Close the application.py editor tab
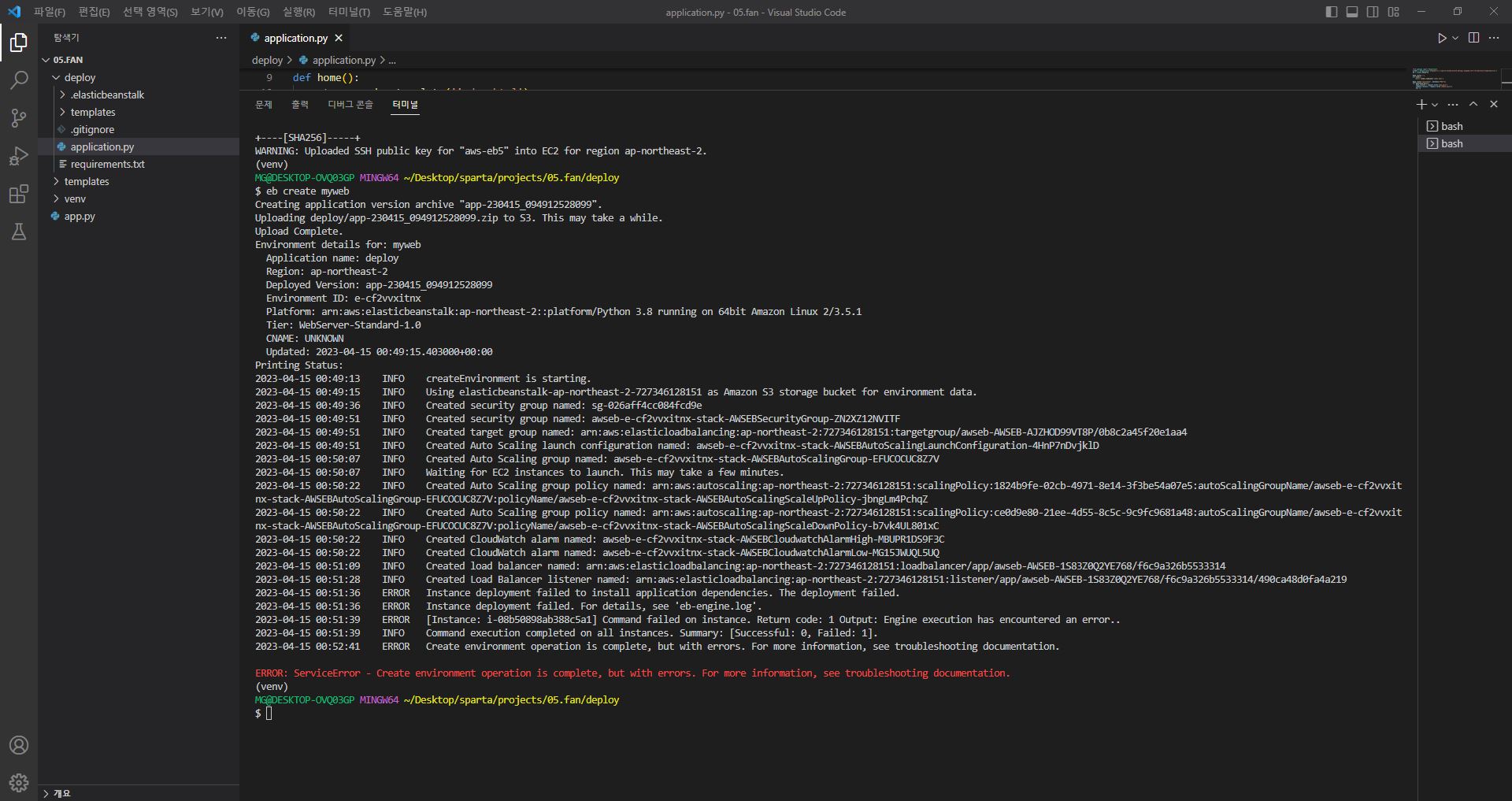 339,38
